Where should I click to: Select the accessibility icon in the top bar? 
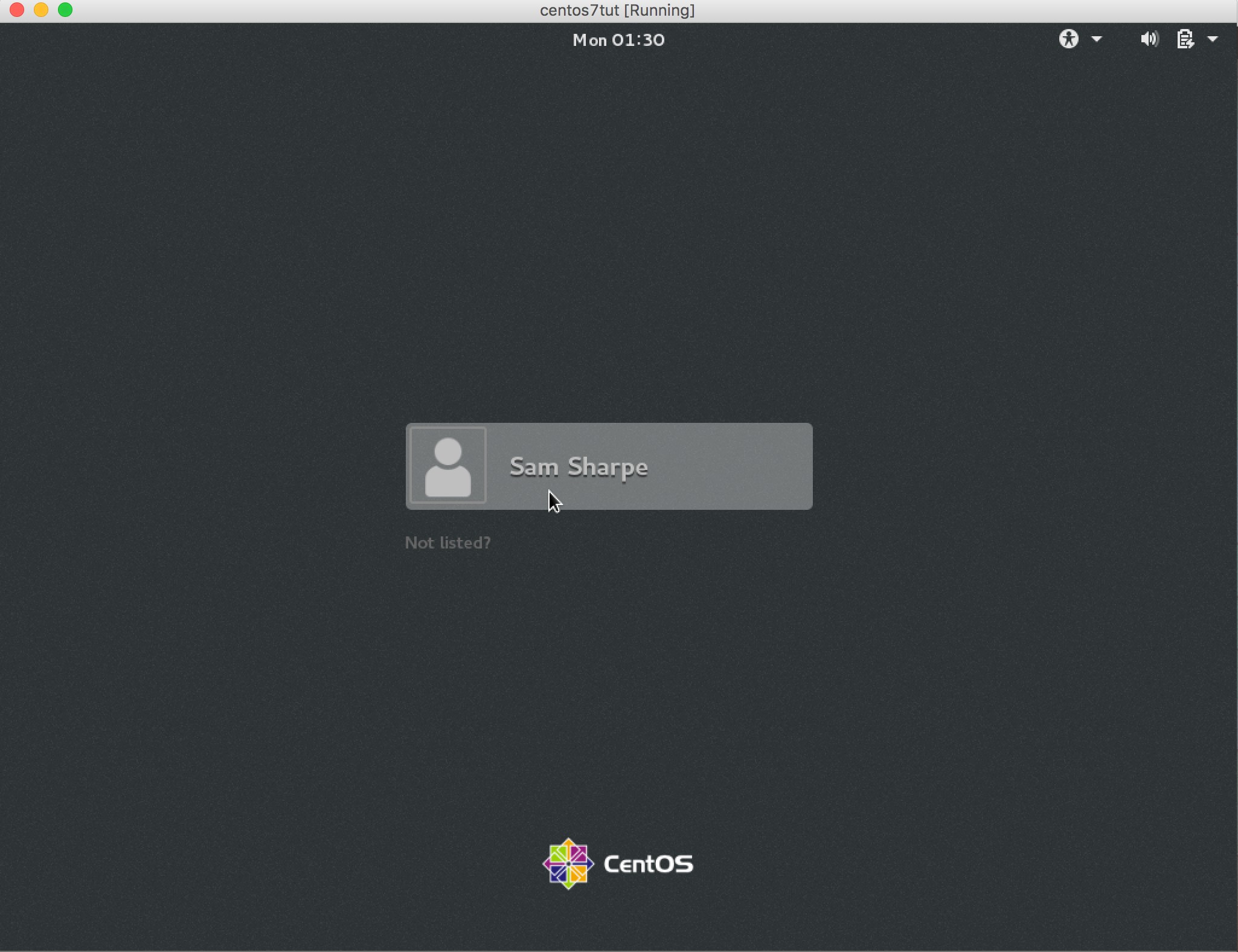click(x=1069, y=39)
